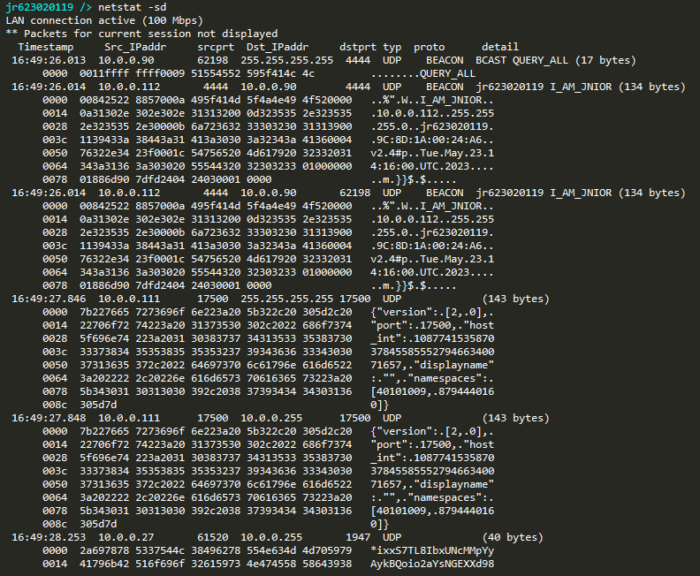Click the Timestamp column header
This screenshot has height=576, width=700.
(x=46, y=47)
